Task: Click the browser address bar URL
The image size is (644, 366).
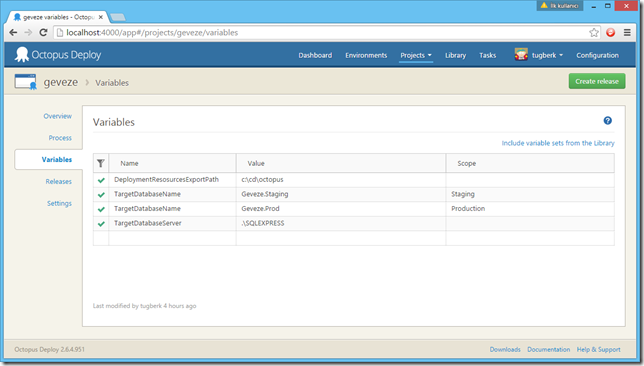Action: click(x=152, y=32)
